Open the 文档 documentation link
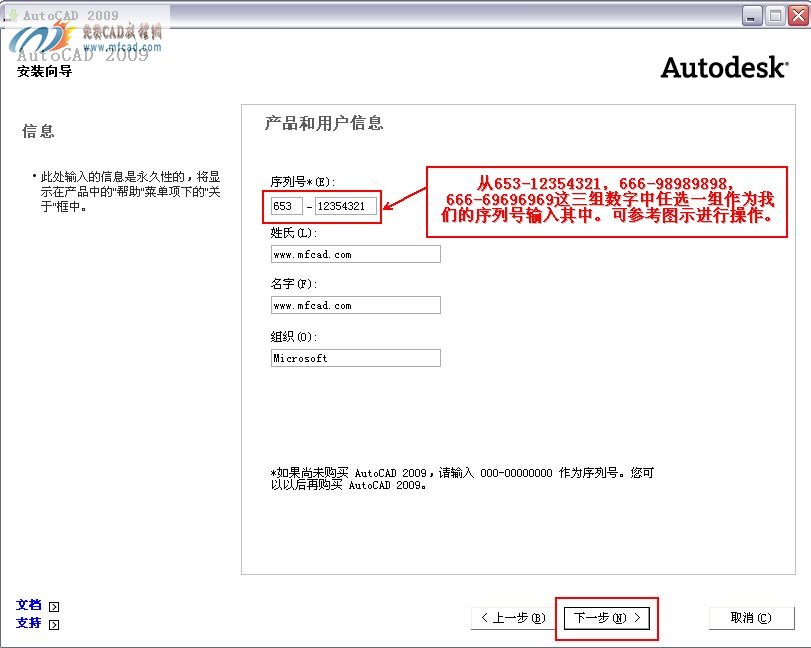The image size is (811, 648). point(28,605)
